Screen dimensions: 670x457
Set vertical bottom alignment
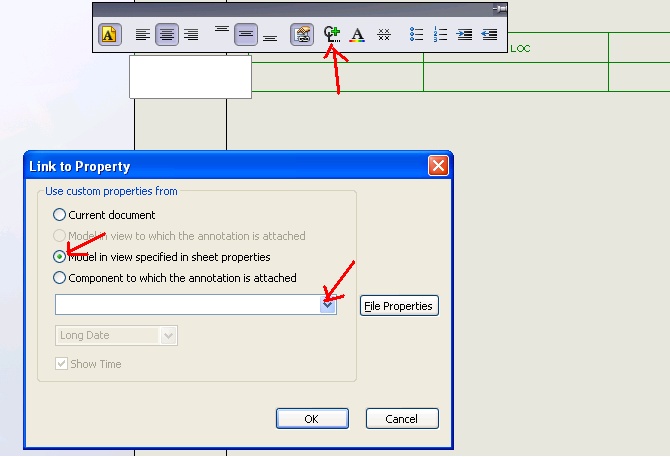click(270, 38)
